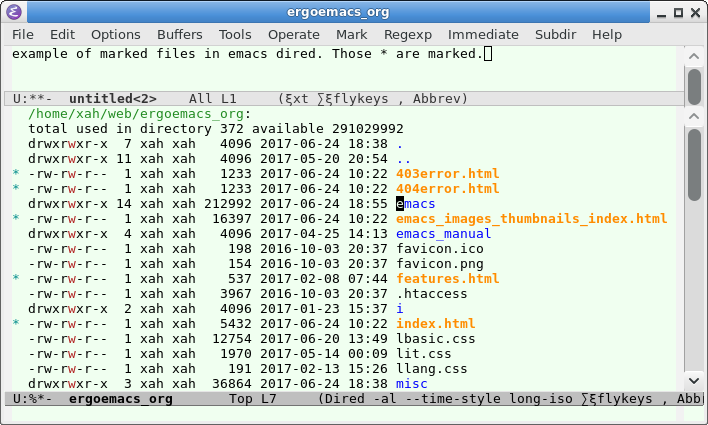Click the mark asterisk beside index.html
The width and height of the screenshot is (708, 425).
(x=16, y=323)
